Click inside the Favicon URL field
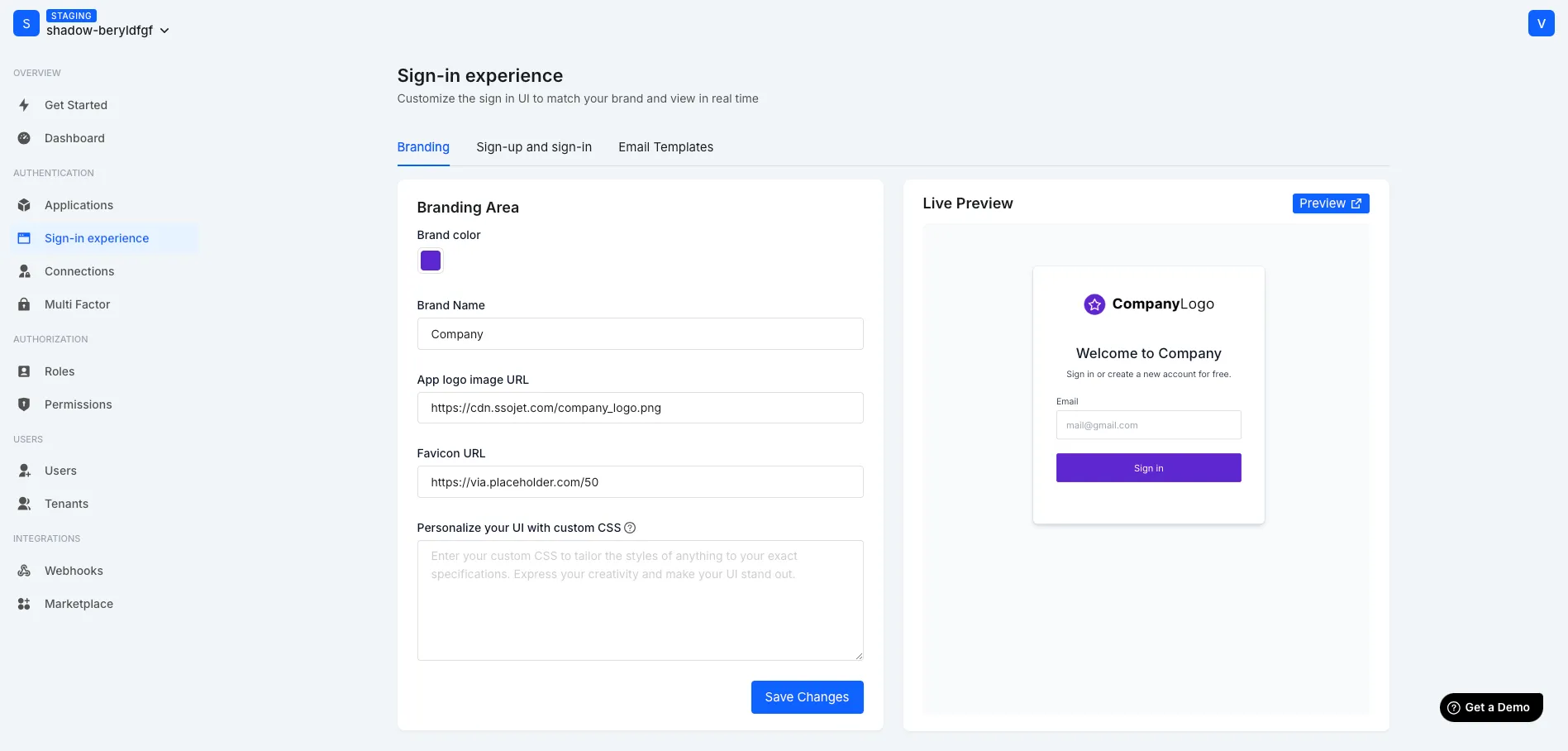 [640, 481]
